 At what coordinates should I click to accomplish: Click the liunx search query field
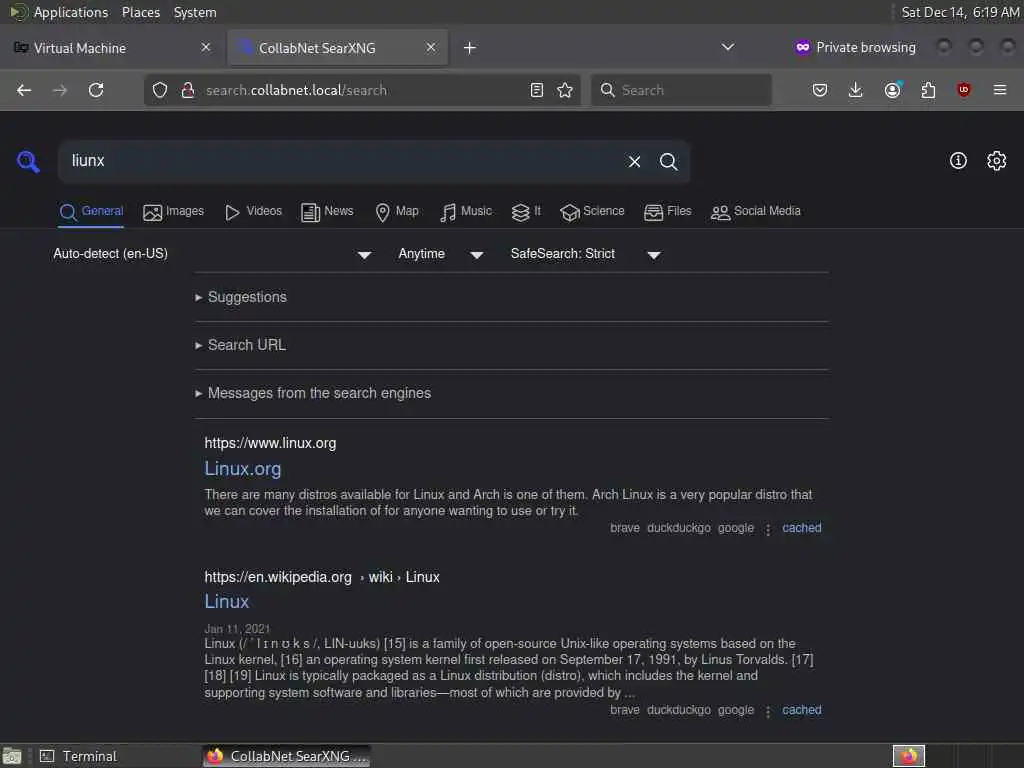point(340,161)
